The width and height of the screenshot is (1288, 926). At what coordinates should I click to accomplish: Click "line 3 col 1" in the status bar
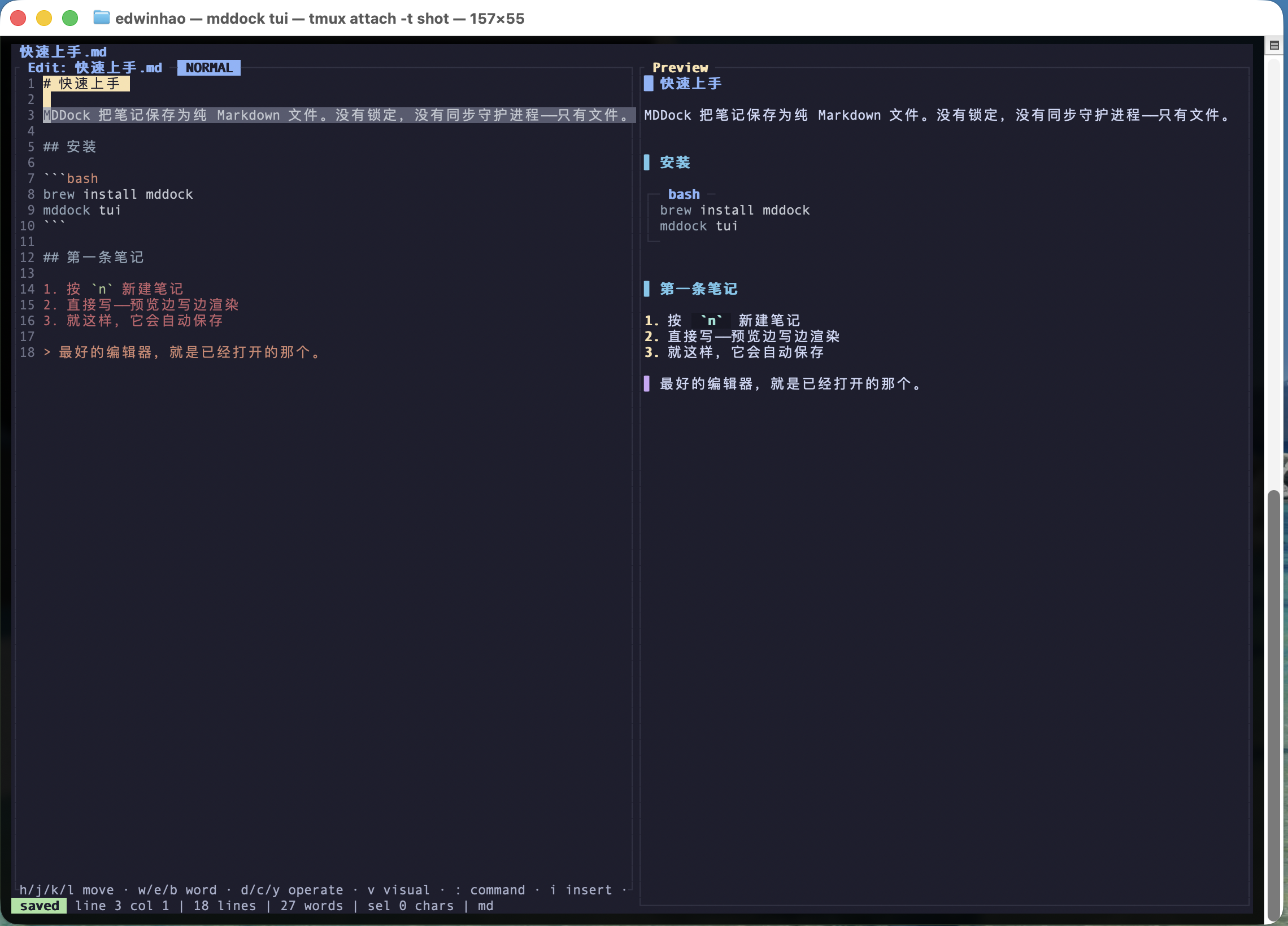[x=122, y=906]
